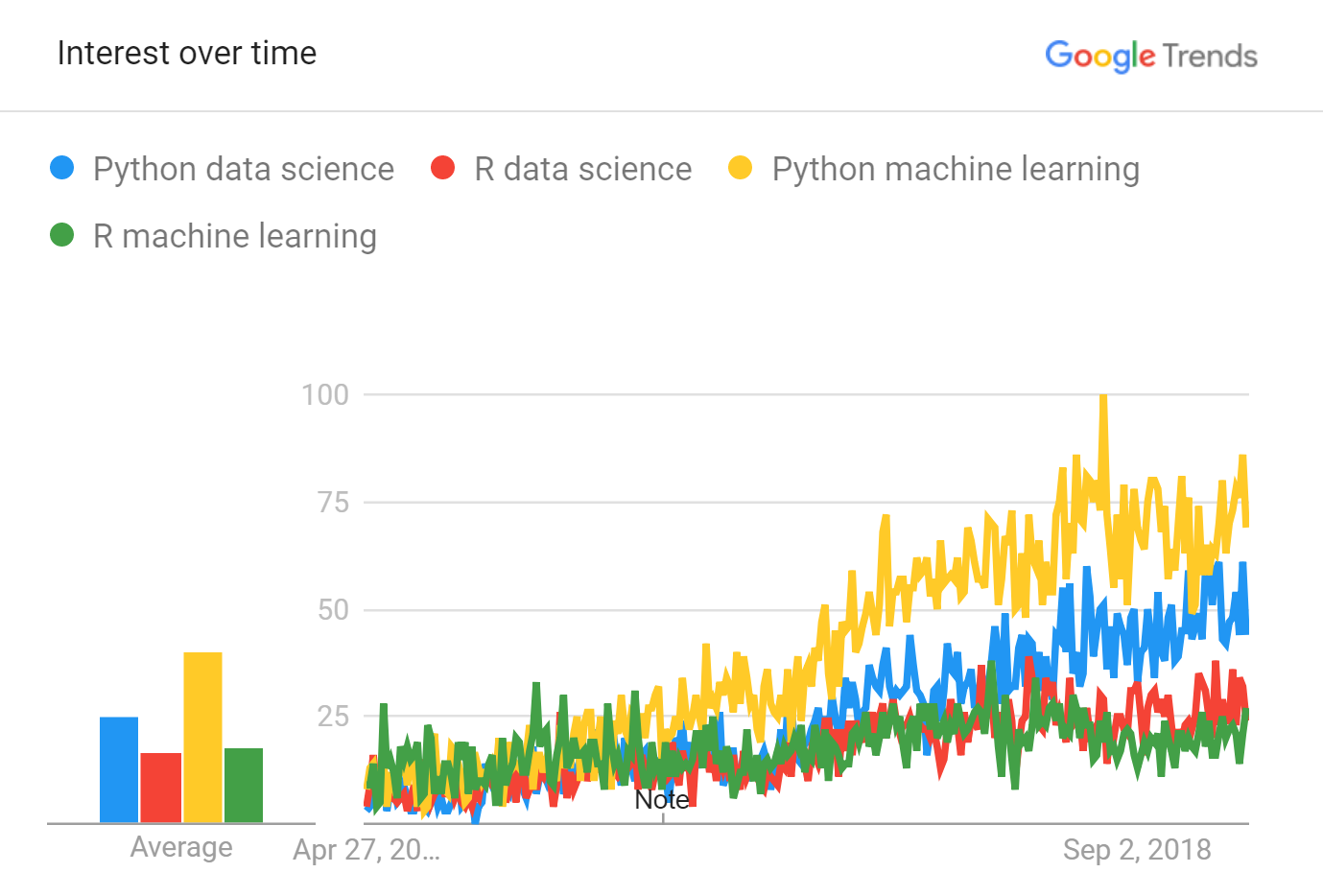Click the Sep 2, 2018 axis date label
1323x896 pixels.
[x=1137, y=849]
